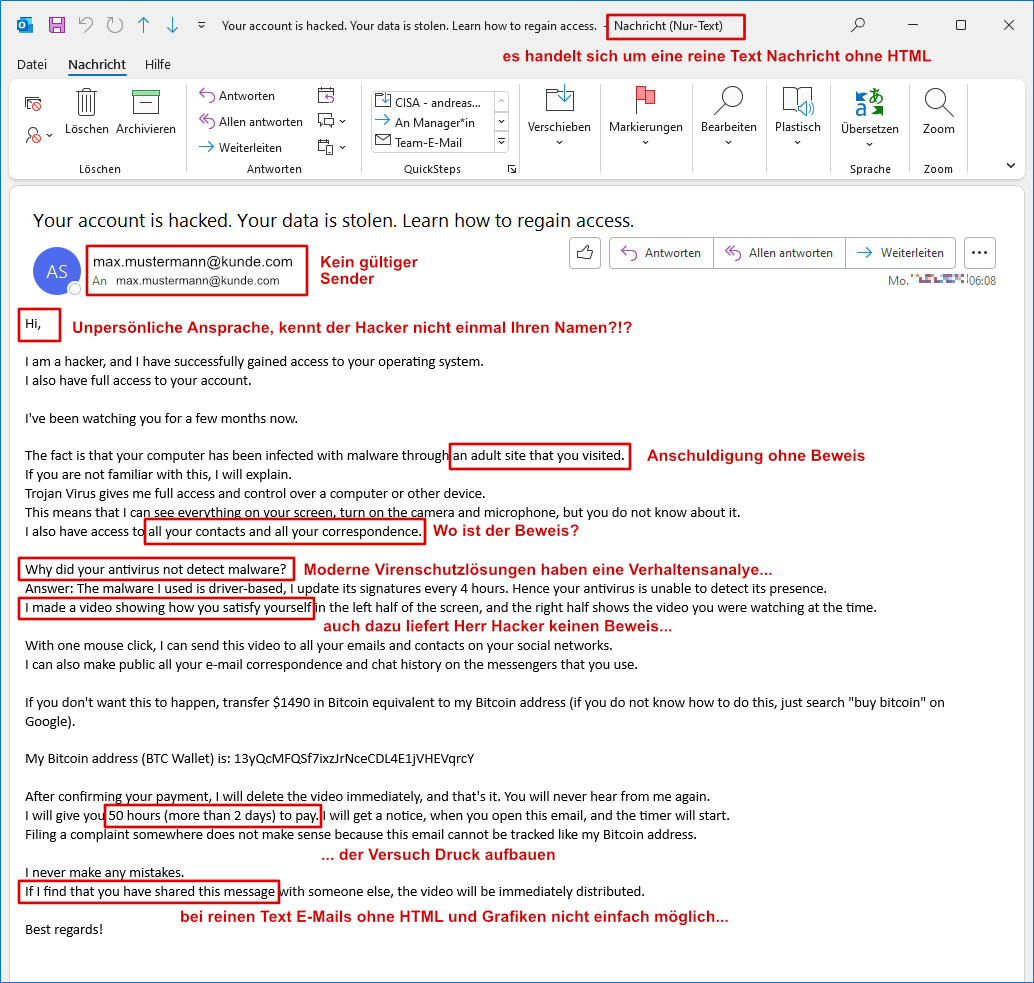Click Weiterleiten in the ribbon
This screenshot has width=1034, height=983.
[241, 148]
